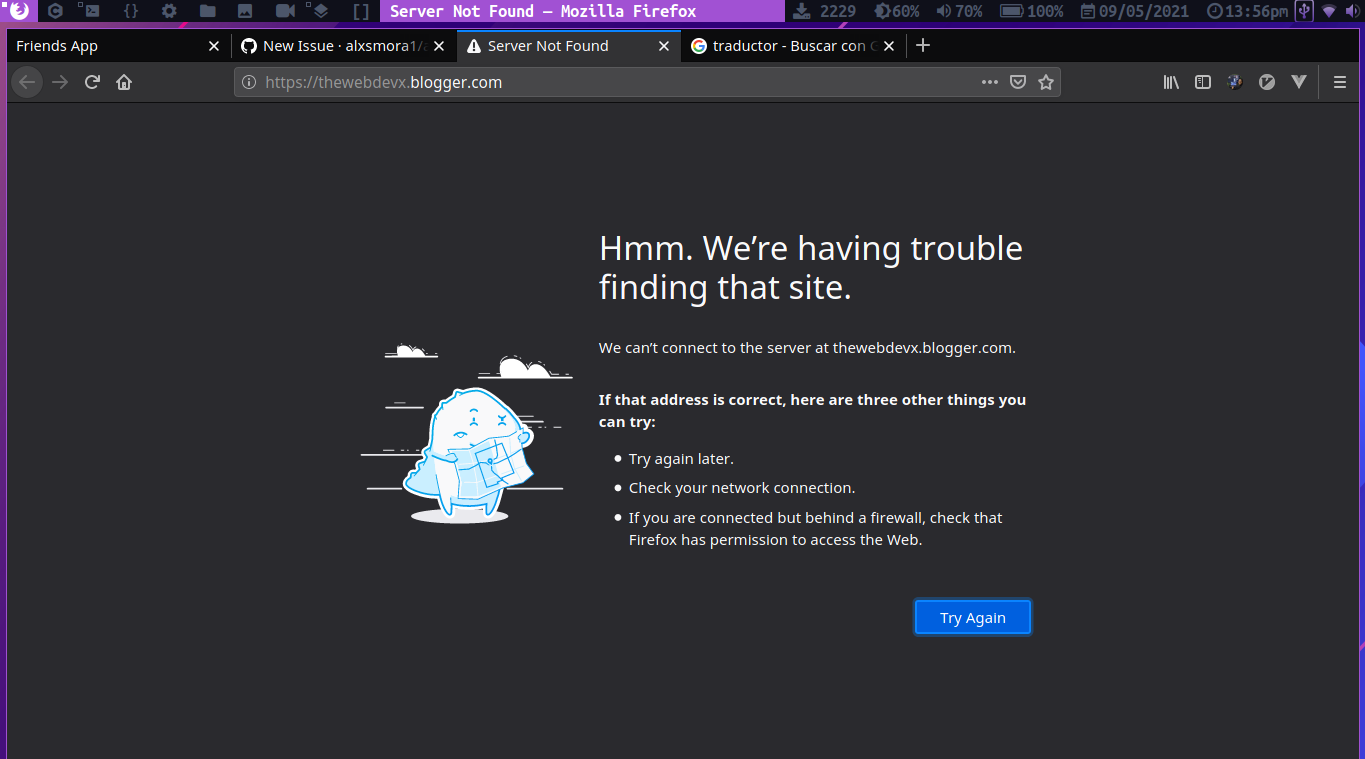The height and width of the screenshot is (759, 1365).
Task: Go to the Firefox home page
Action: tap(124, 82)
